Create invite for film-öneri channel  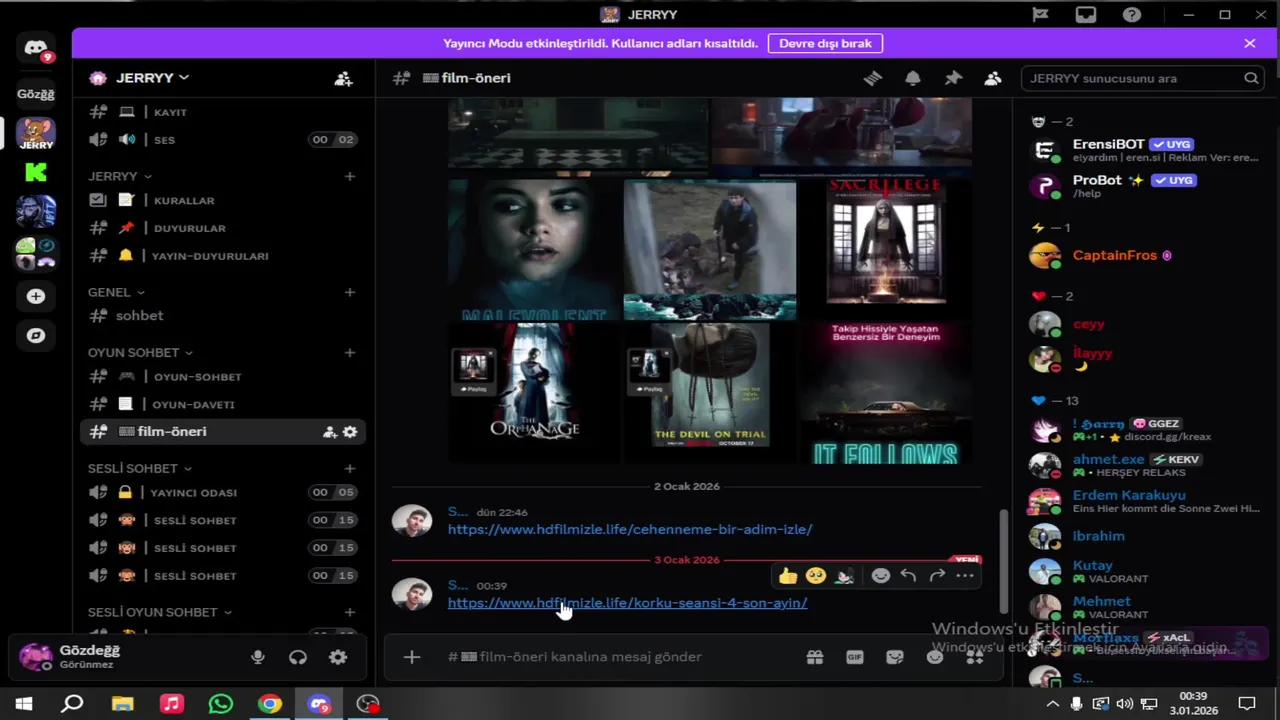329,432
